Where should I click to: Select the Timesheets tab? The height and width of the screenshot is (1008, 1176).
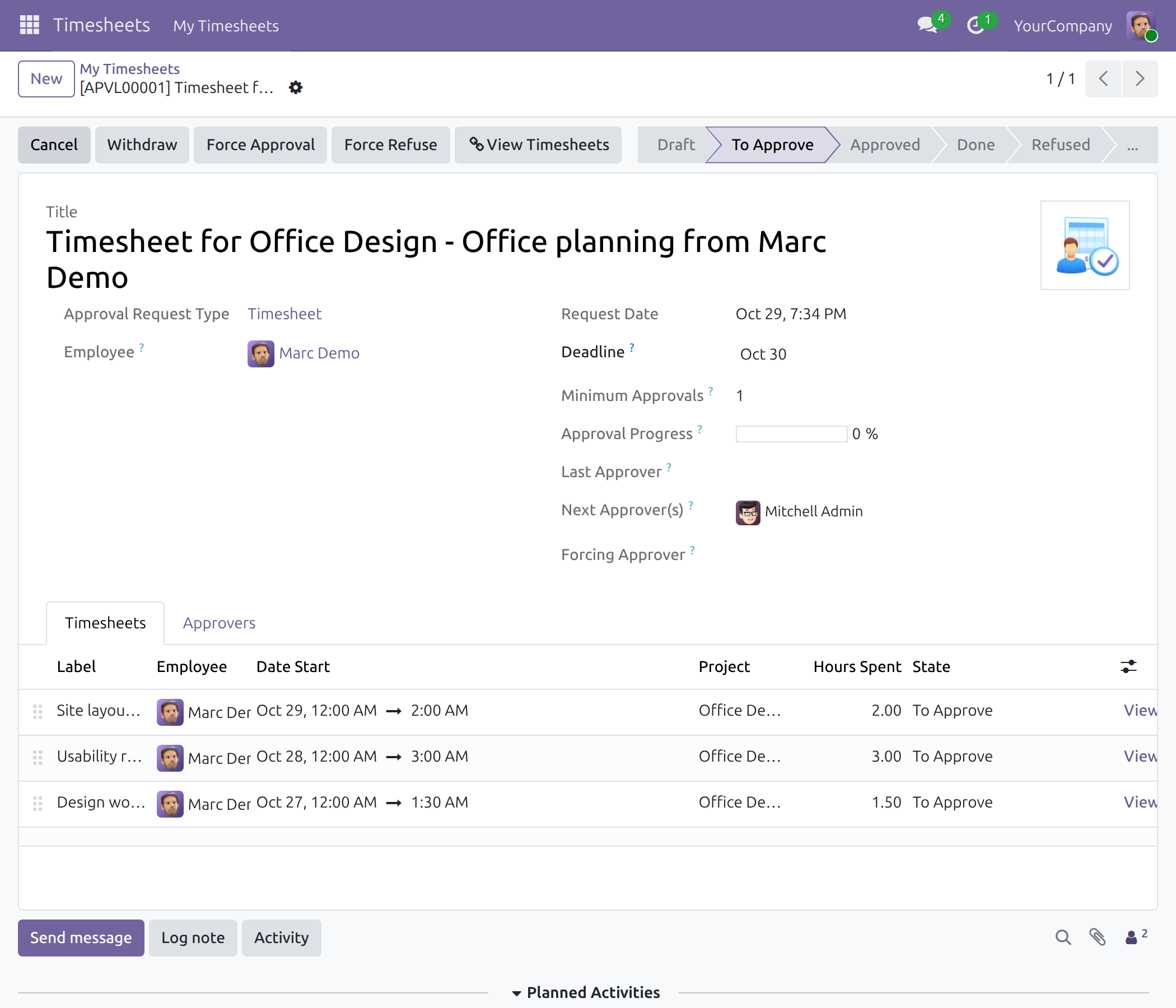tap(105, 623)
